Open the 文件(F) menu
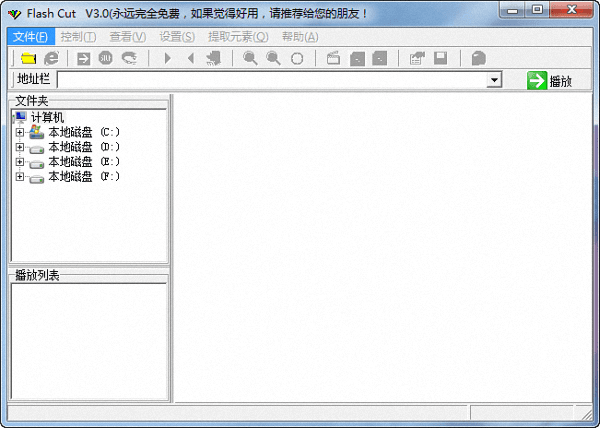The height and width of the screenshot is (428, 600). (28, 37)
